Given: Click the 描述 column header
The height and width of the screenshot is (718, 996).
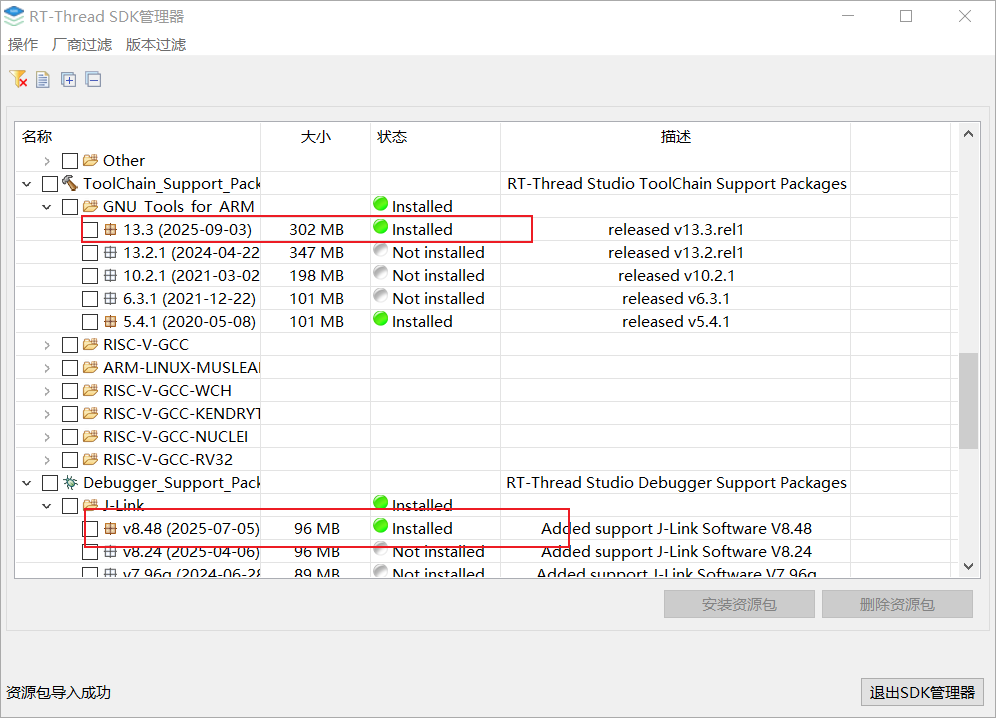Looking at the screenshot, I should point(675,136).
